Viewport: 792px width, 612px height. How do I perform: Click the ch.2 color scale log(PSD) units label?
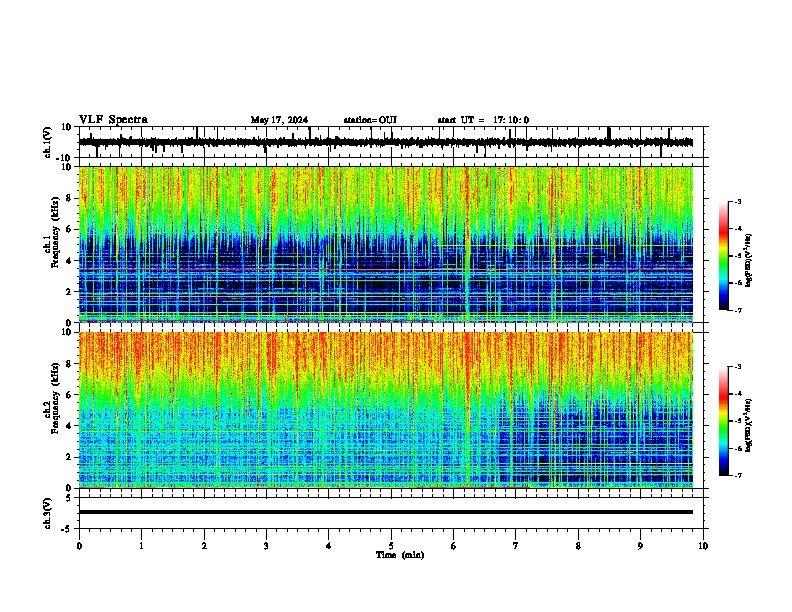(749, 426)
